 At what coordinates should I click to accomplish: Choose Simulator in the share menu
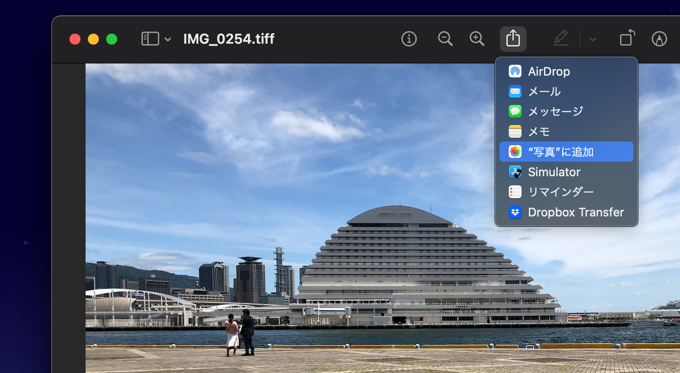coord(566,172)
